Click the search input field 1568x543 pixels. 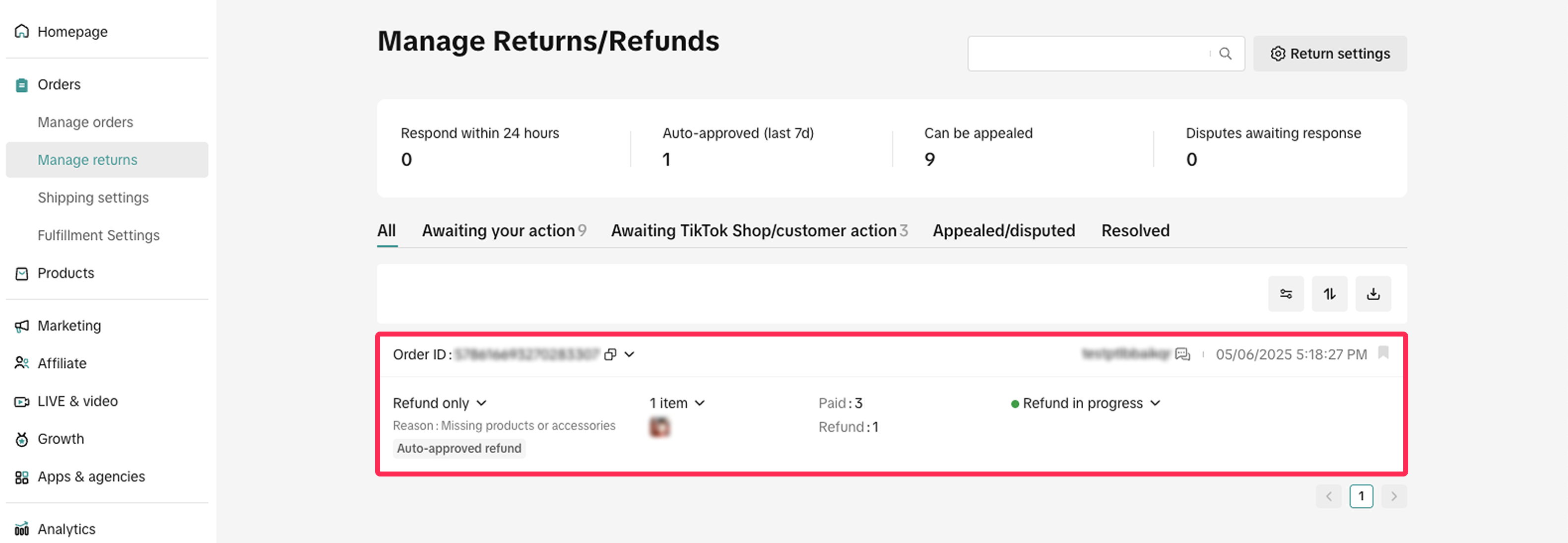click(x=1087, y=54)
